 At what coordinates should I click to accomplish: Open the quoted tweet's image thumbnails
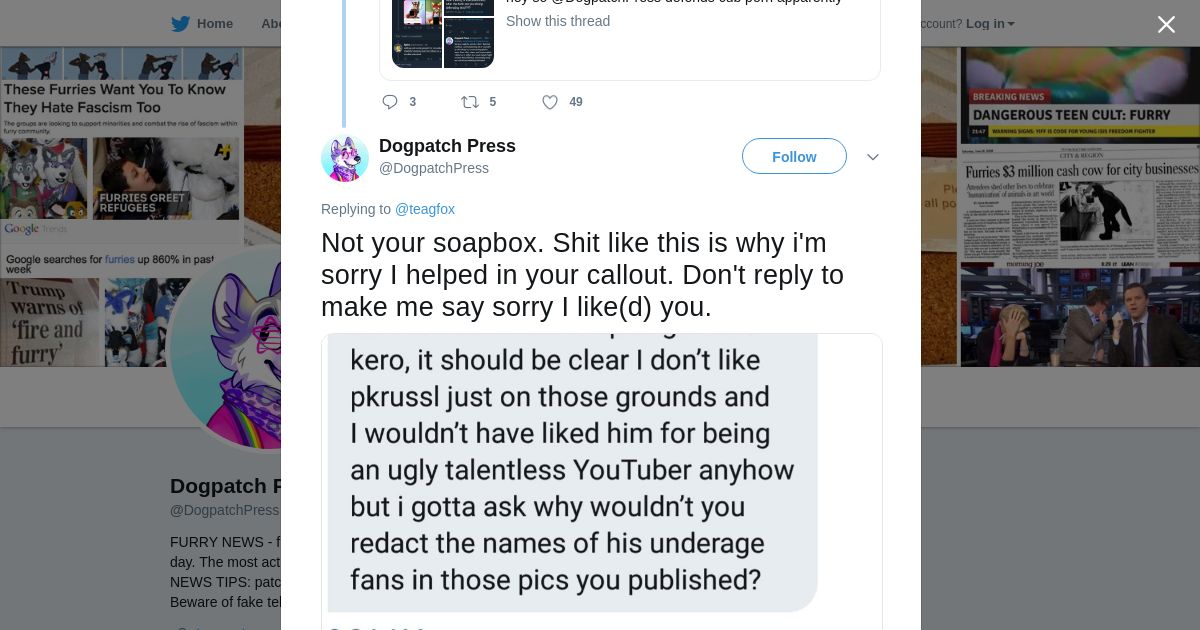coord(443,34)
